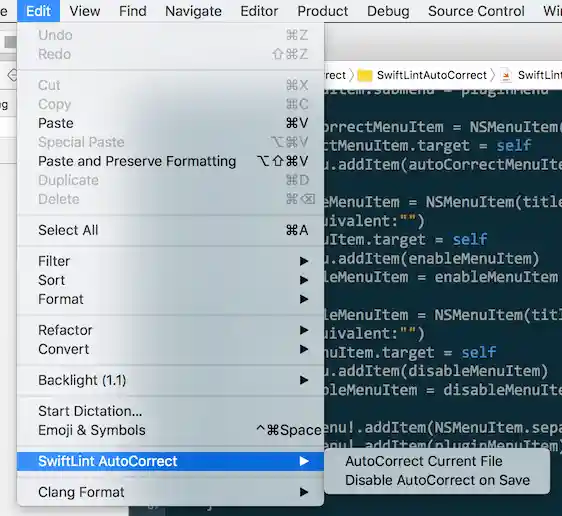Open the View menu
This screenshot has width=562, height=516.
[x=85, y=11]
